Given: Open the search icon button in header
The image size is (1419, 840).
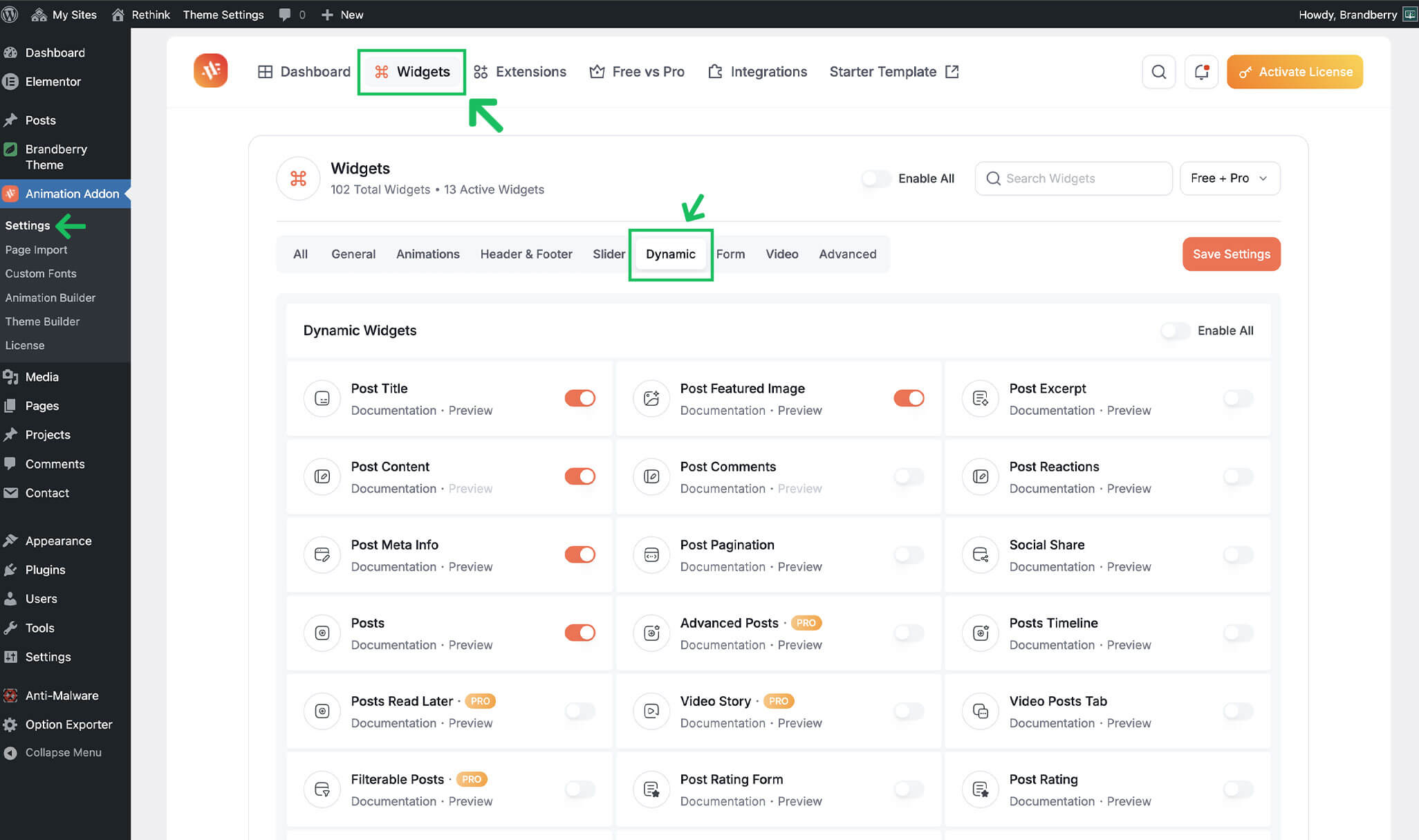Looking at the screenshot, I should pos(1158,72).
